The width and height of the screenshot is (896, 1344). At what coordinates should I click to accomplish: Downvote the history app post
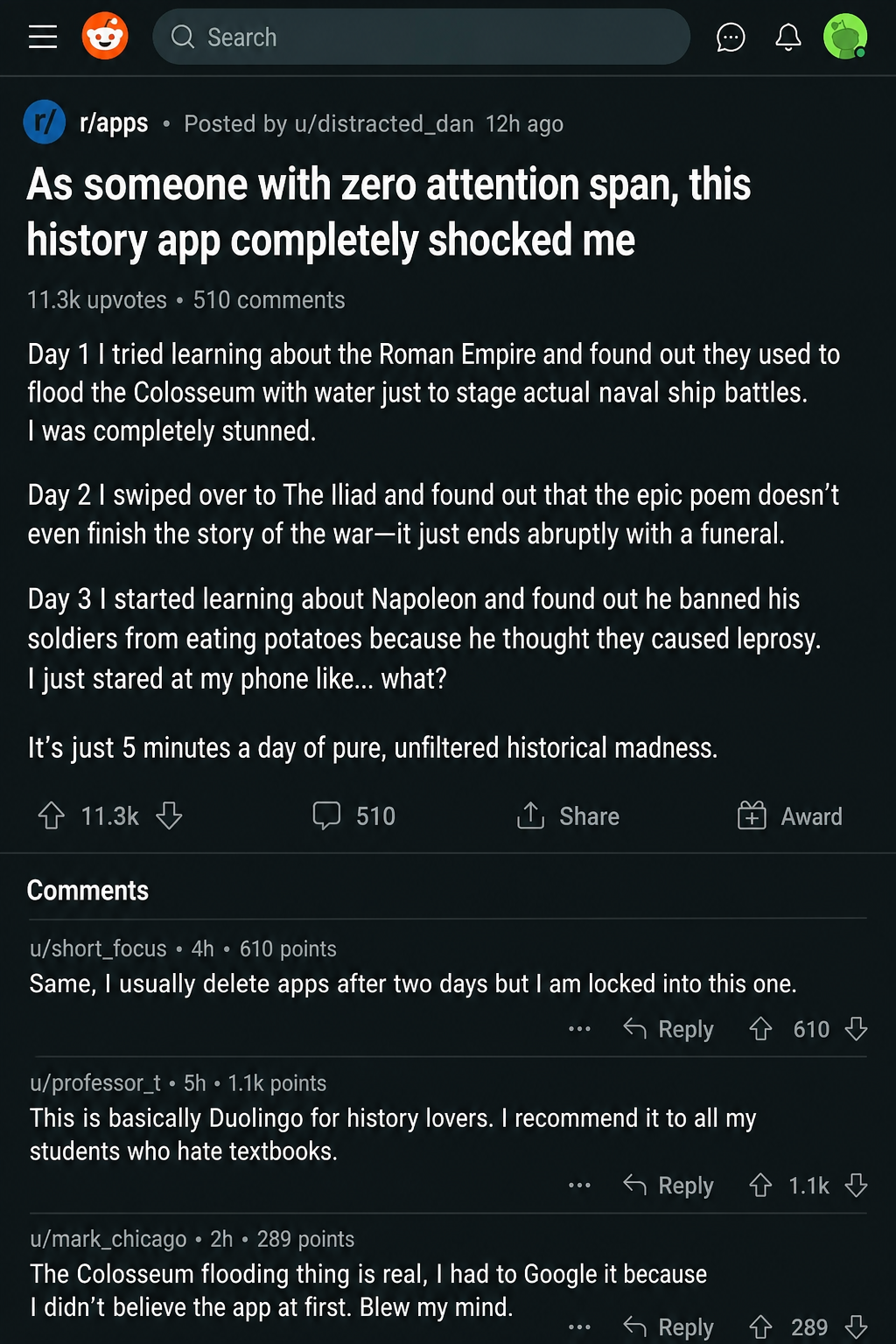(169, 815)
